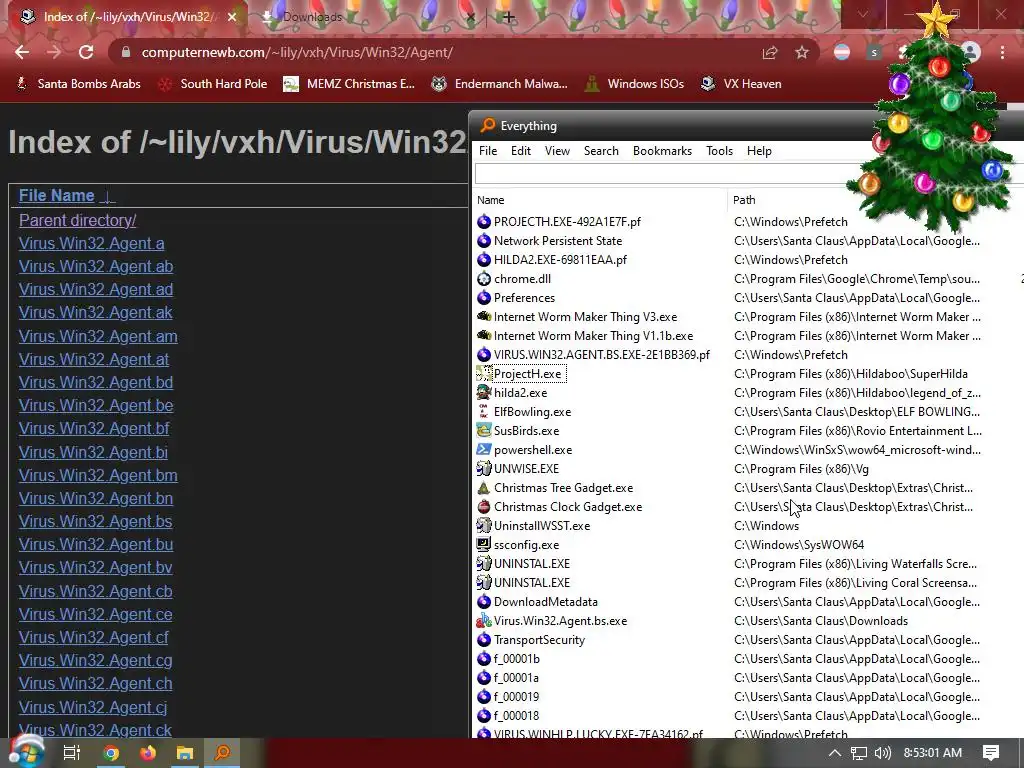Open Firefox from the taskbar
The height and width of the screenshot is (768, 1024).
click(148, 753)
